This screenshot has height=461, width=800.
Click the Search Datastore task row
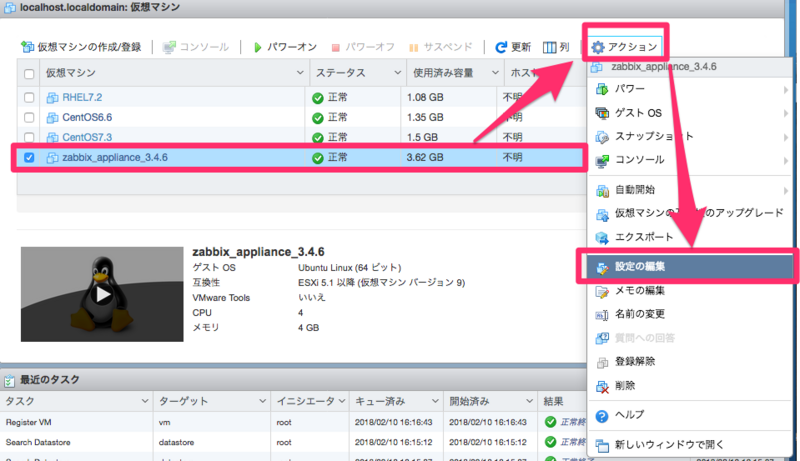tap(293, 442)
